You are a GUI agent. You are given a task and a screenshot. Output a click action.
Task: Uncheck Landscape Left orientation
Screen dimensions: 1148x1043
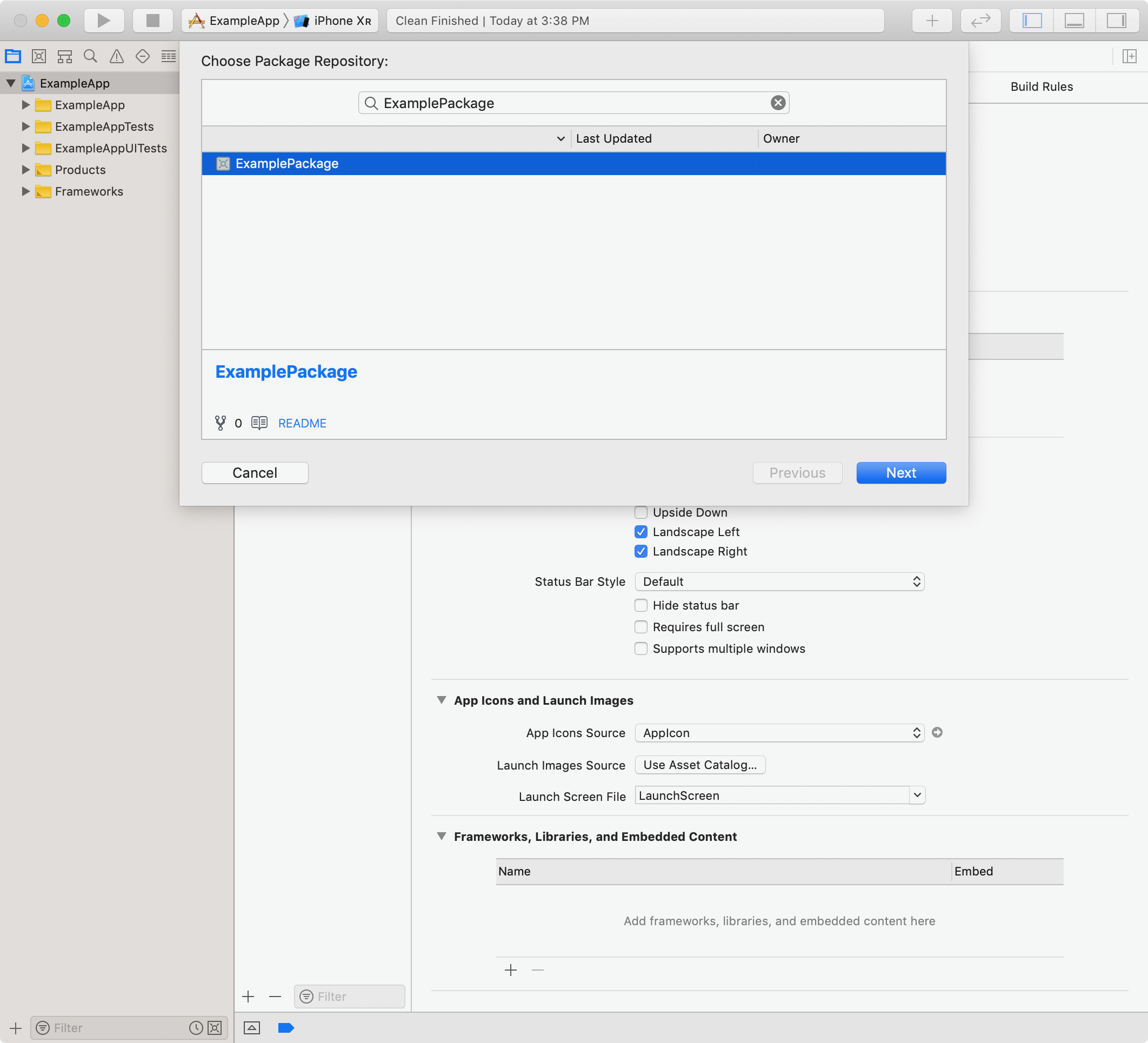640,532
